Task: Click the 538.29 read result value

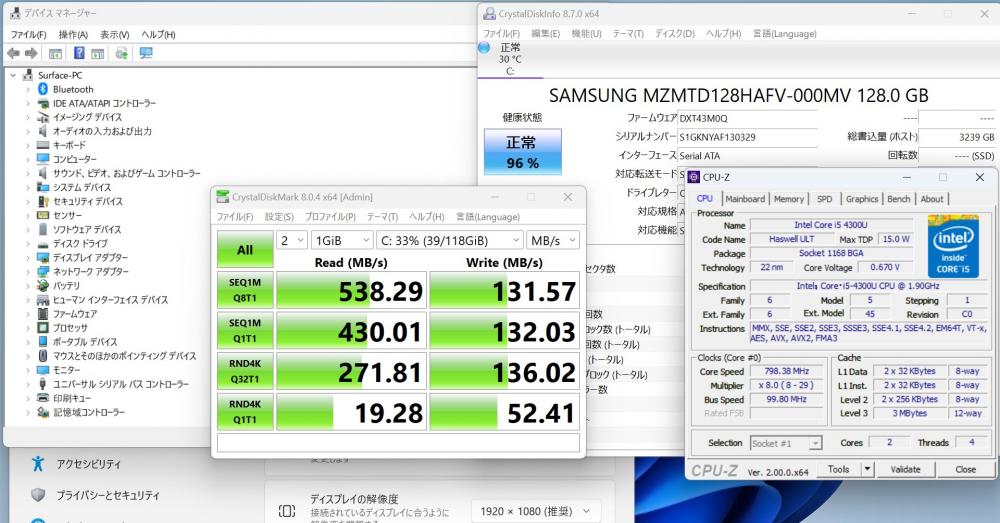Action: [351, 291]
